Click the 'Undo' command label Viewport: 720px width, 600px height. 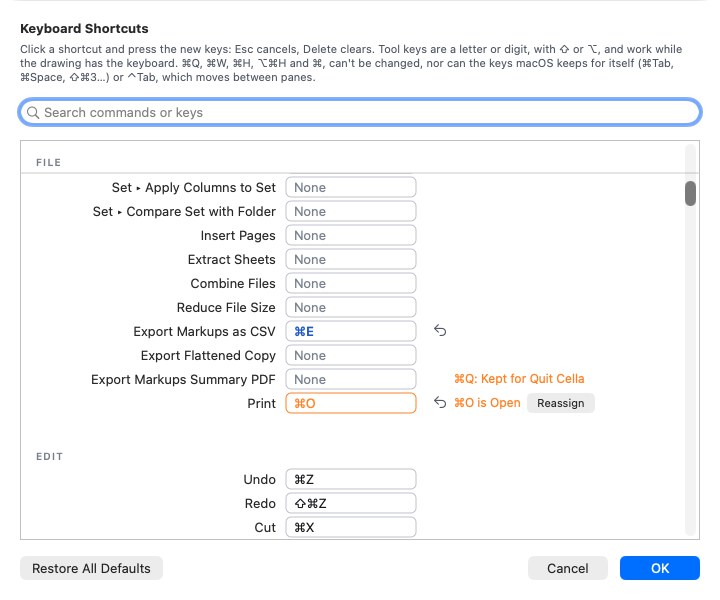tap(259, 479)
